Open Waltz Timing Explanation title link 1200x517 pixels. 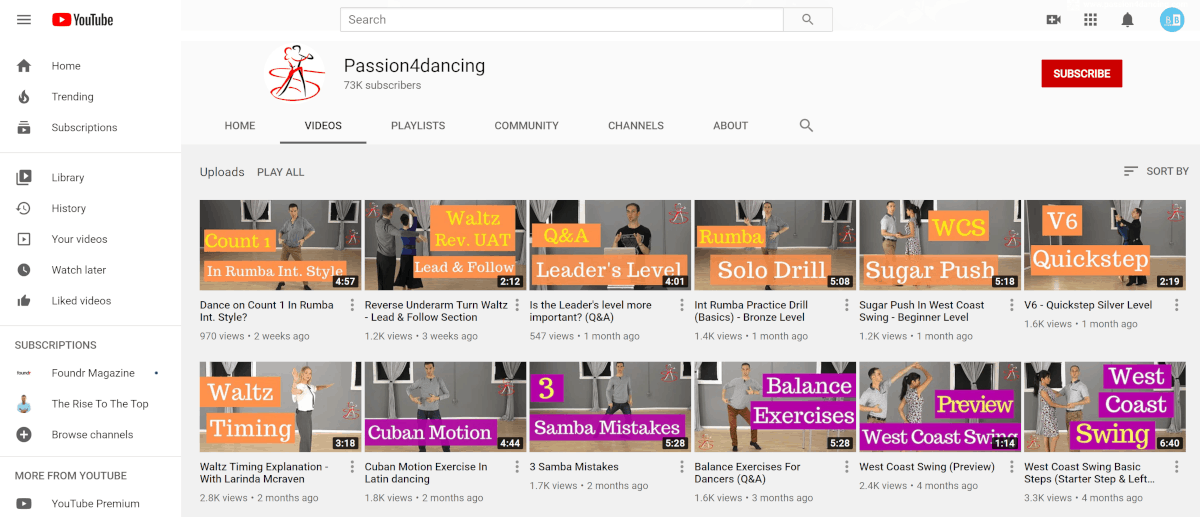click(x=264, y=473)
